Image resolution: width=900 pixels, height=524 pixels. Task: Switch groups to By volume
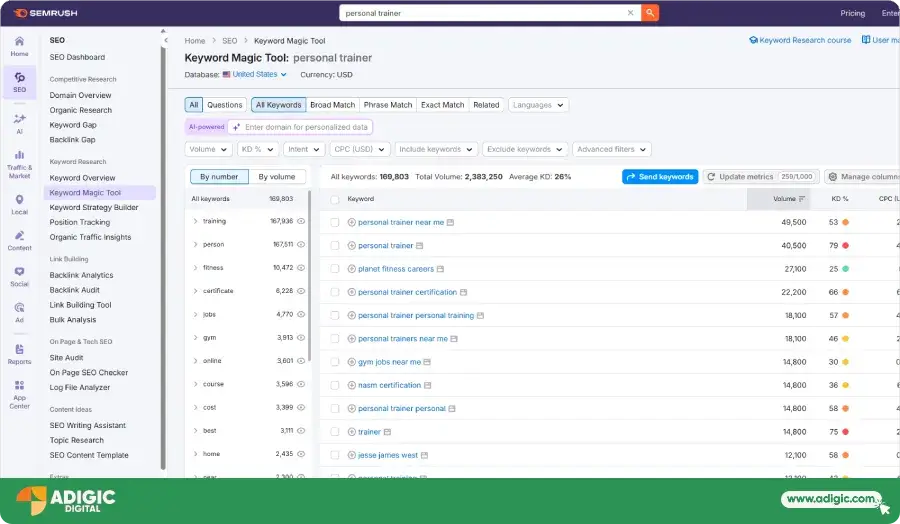click(277, 177)
